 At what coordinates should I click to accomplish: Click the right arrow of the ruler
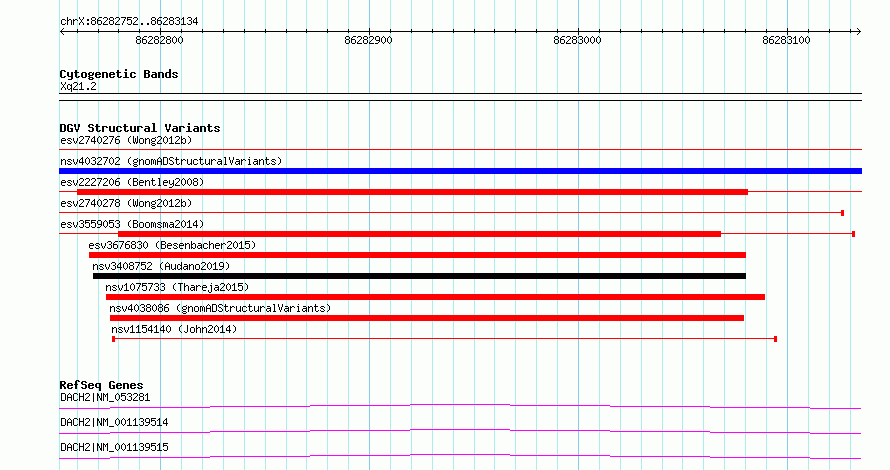(858, 32)
